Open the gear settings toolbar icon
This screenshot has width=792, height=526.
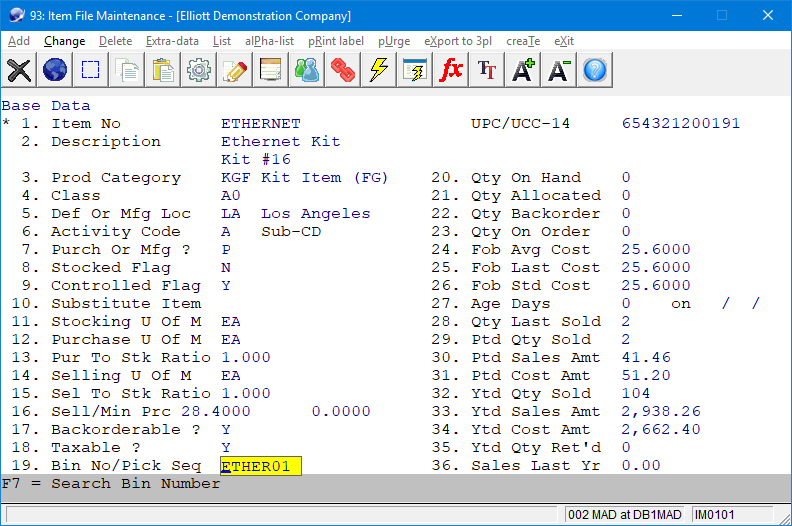(x=199, y=70)
